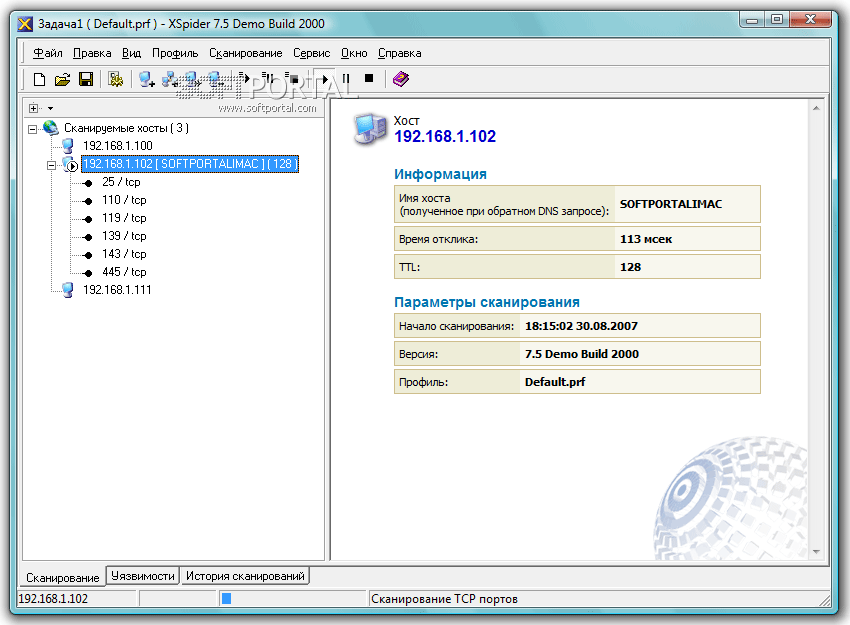This screenshot has width=850, height=625.
Task: Stop scanning of the selected host
Action: click(x=369, y=79)
